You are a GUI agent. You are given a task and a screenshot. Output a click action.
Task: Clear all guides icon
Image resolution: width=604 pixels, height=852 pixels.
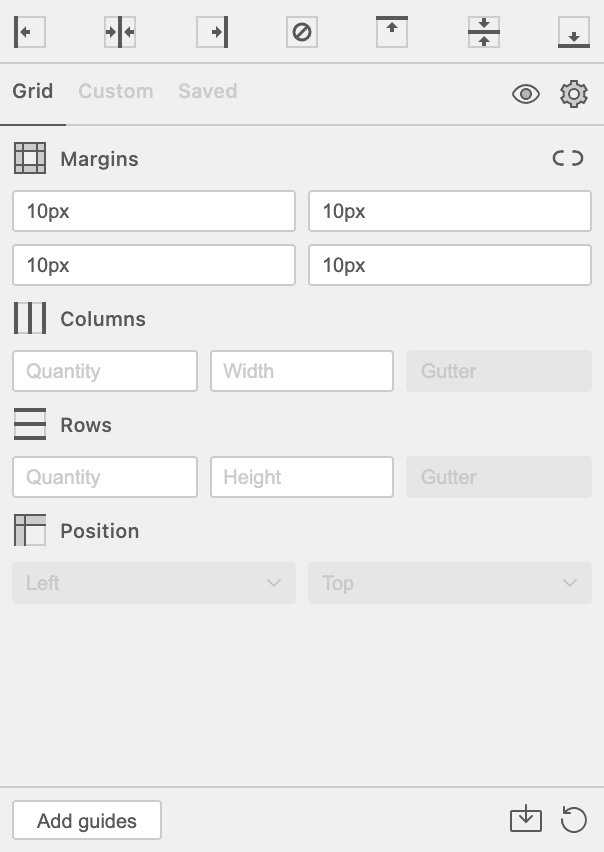click(301, 32)
